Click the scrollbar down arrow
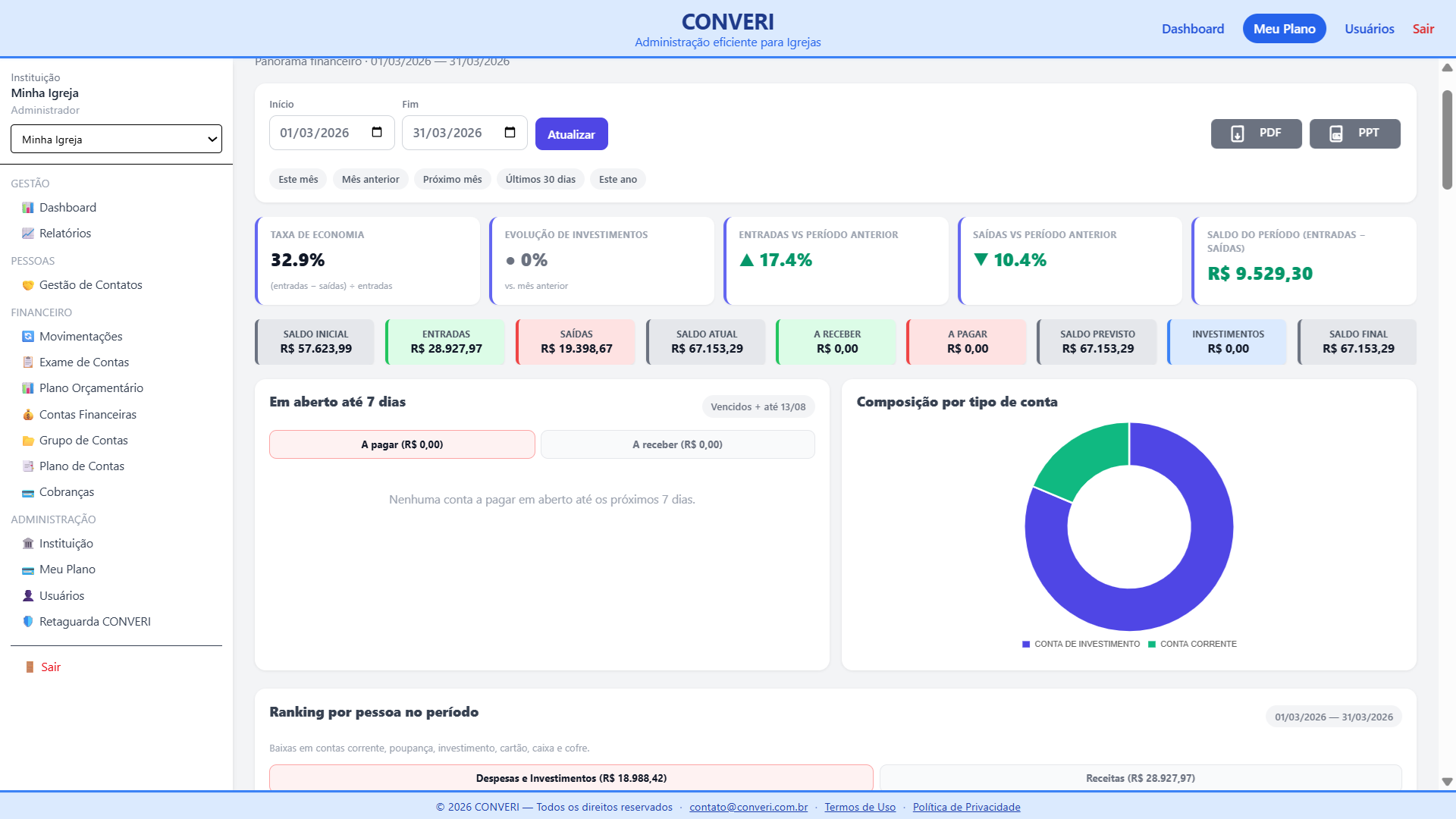 click(1447, 782)
